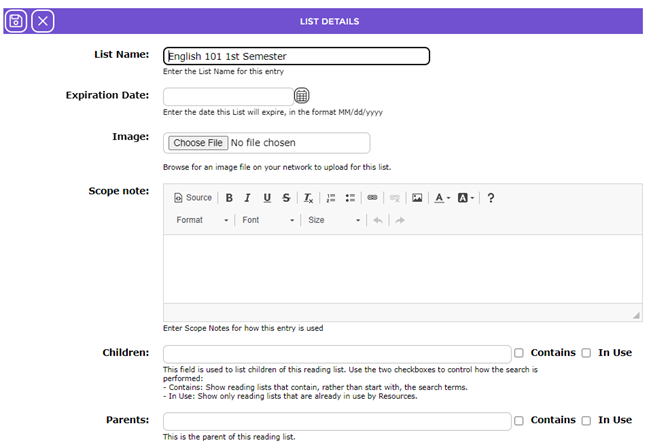Click the insert link icon

tap(372, 198)
